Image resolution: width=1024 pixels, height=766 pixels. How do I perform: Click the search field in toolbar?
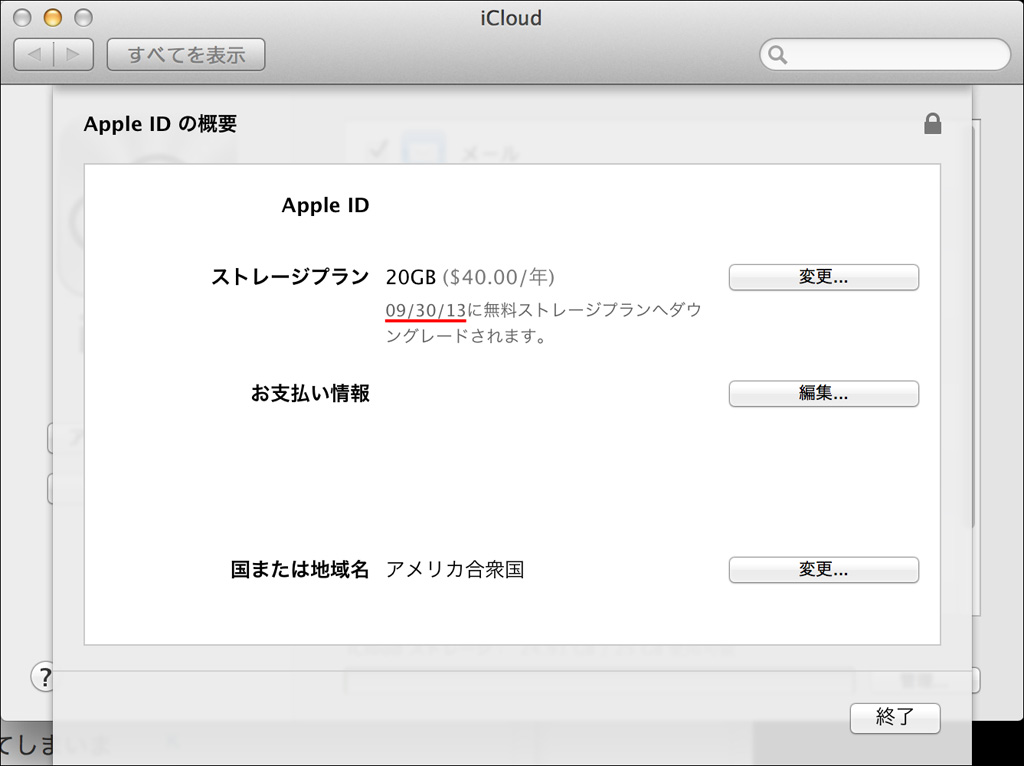885,54
